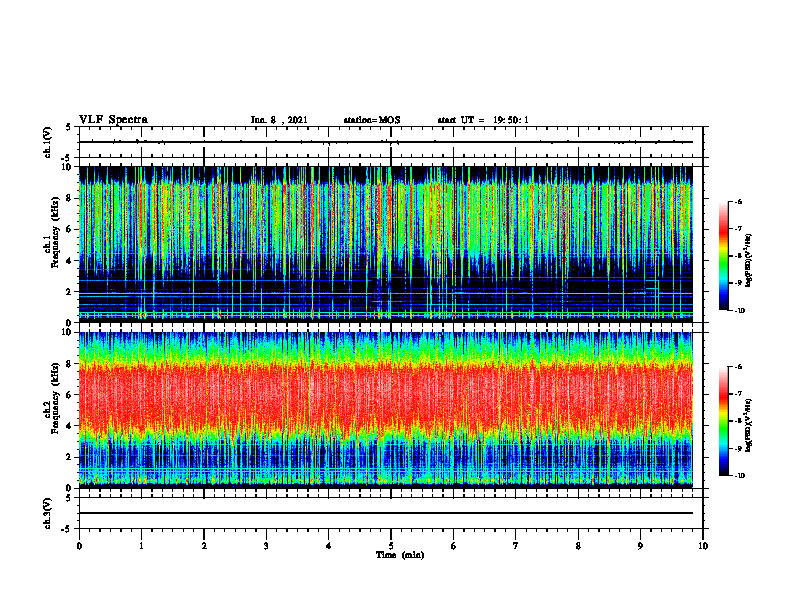
Task: Click the "-5" tick on ch.3(V) axis
Action: pyautogui.click(x=67, y=529)
